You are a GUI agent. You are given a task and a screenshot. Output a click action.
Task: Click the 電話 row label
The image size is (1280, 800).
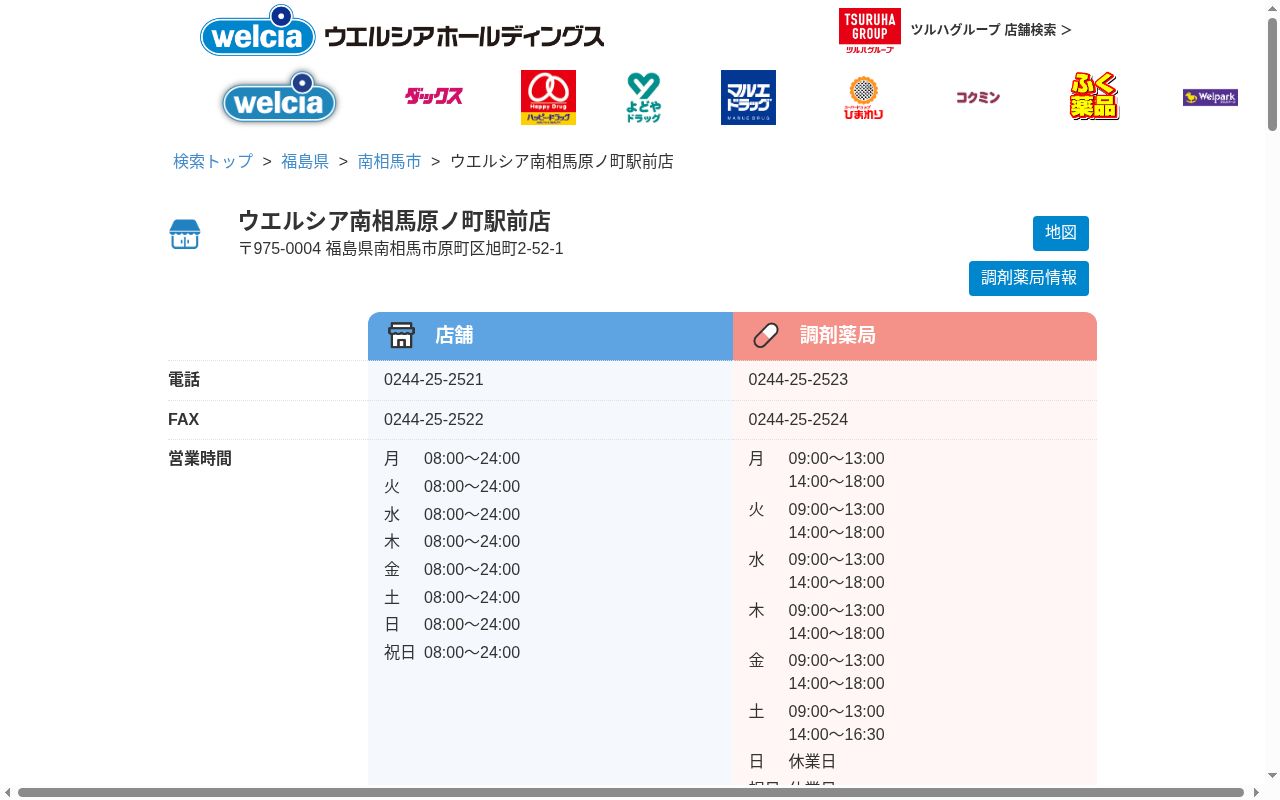tap(184, 380)
